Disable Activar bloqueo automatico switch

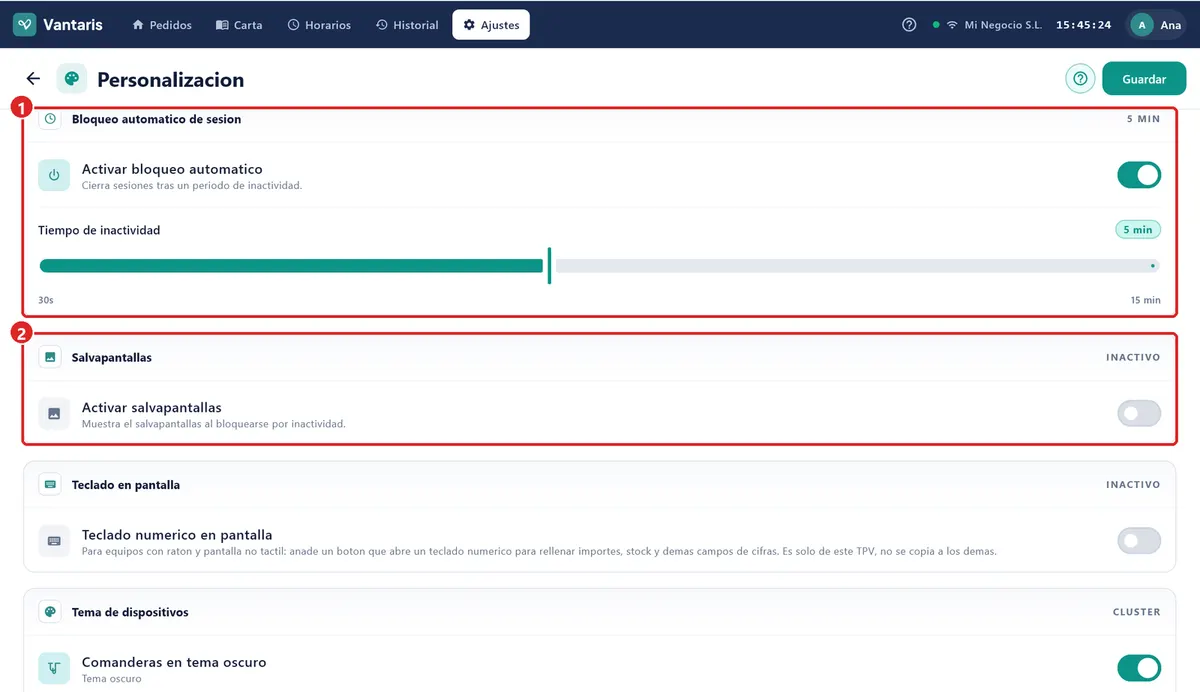click(x=1139, y=175)
